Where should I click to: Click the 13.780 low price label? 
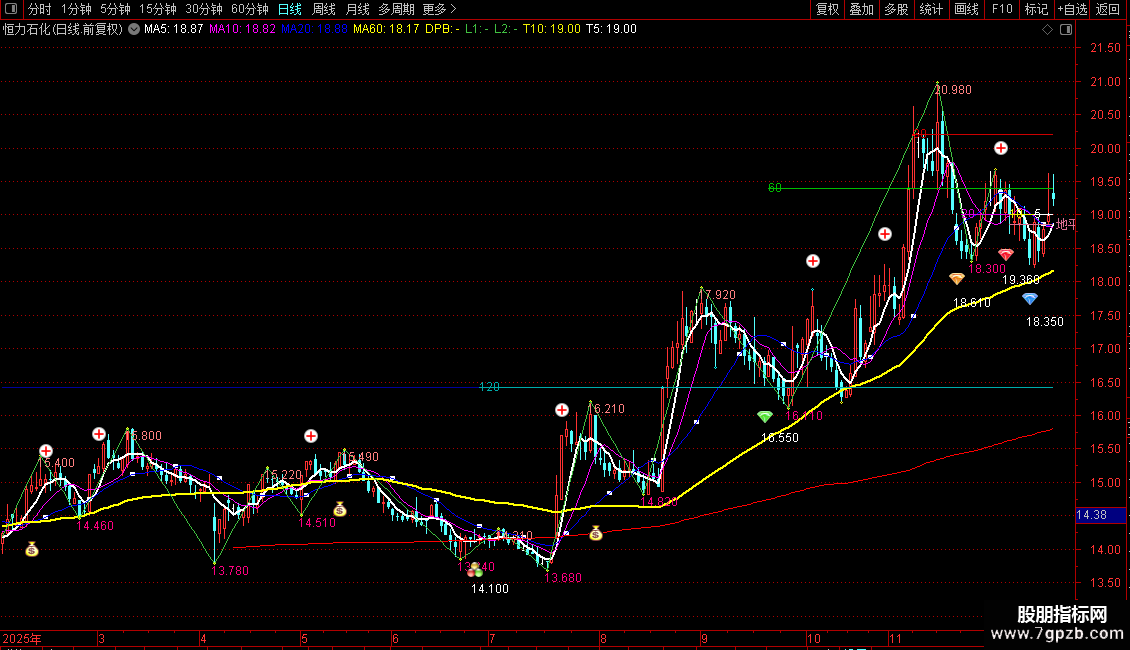point(230,571)
